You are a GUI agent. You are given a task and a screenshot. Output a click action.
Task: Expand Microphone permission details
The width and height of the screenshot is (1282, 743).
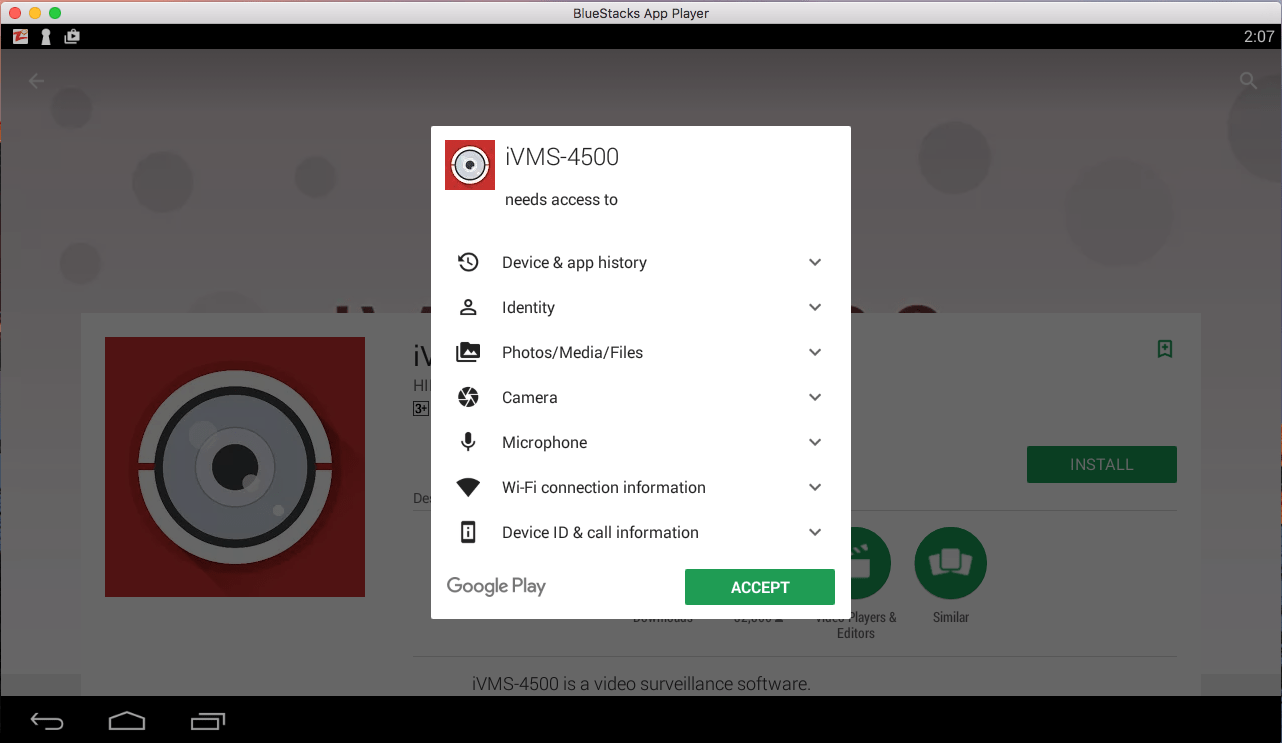tap(815, 442)
